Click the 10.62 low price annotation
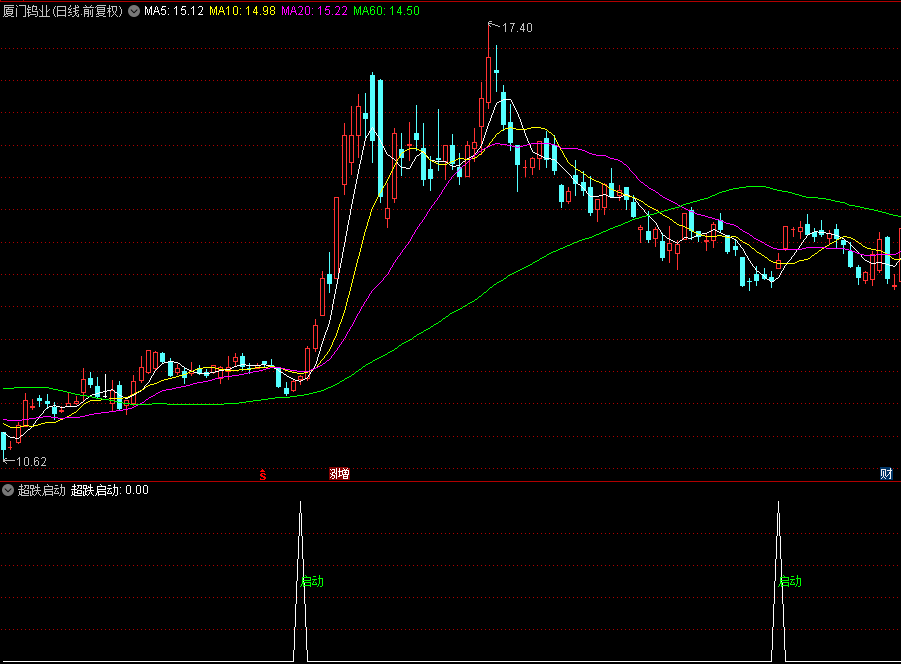 pyautogui.click(x=32, y=462)
